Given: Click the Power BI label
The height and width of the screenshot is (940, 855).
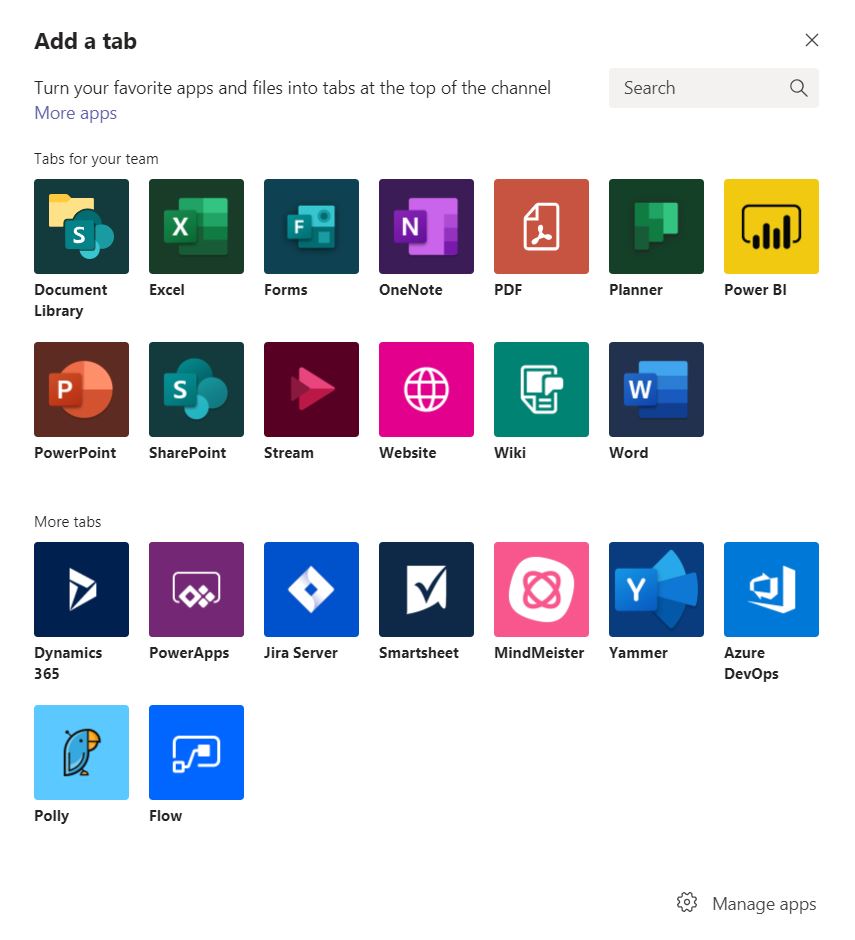Looking at the screenshot, I should pos(755,290).
